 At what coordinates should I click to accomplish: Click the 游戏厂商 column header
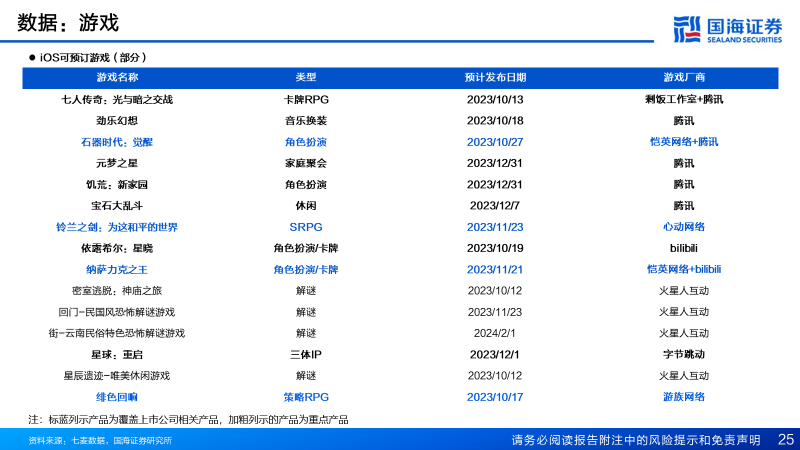[x=684, y=78]
